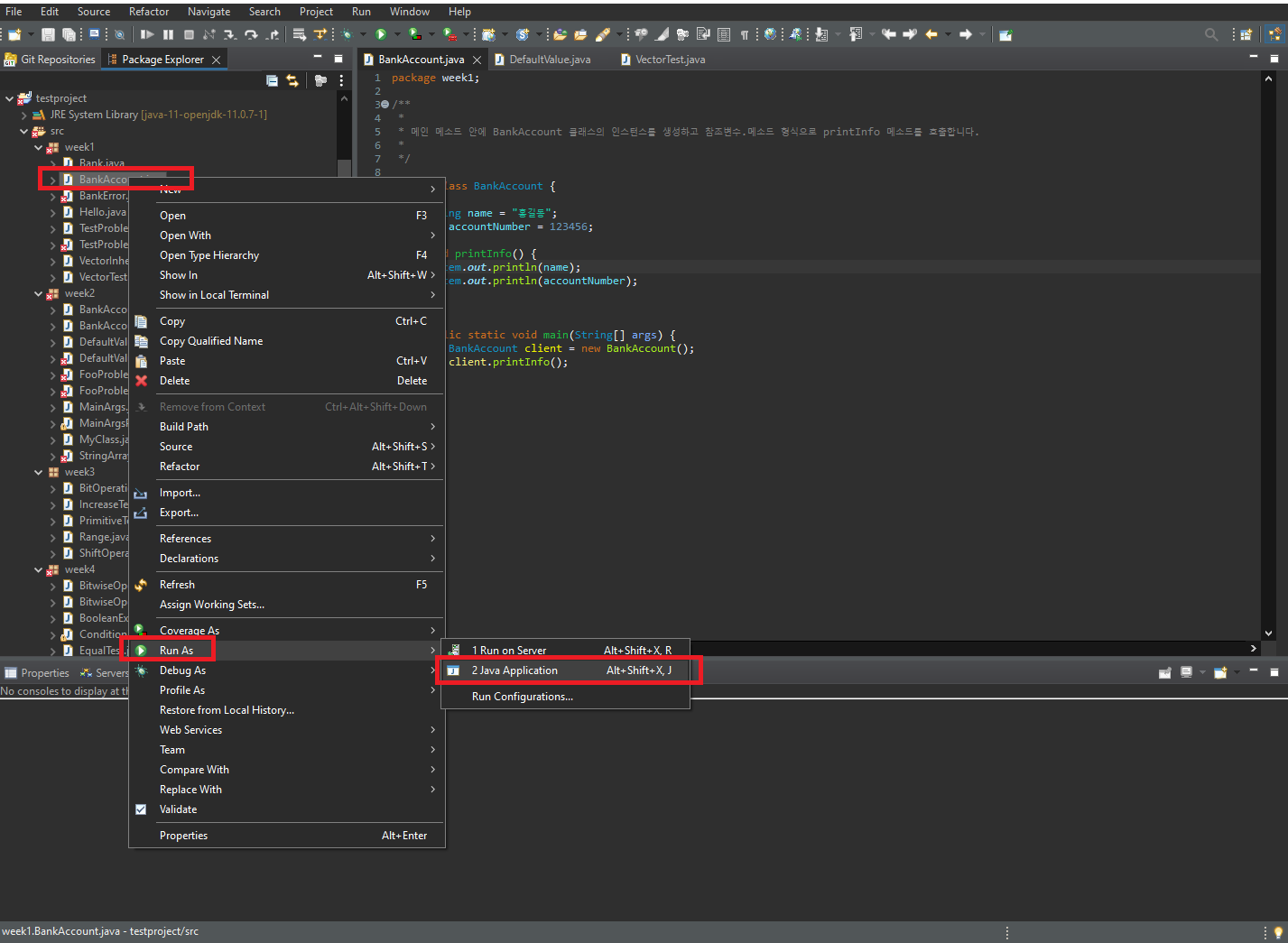Click the Debug bug icon in toolbar
Viewport: 1288px width, 943px height.
[347, 34]
